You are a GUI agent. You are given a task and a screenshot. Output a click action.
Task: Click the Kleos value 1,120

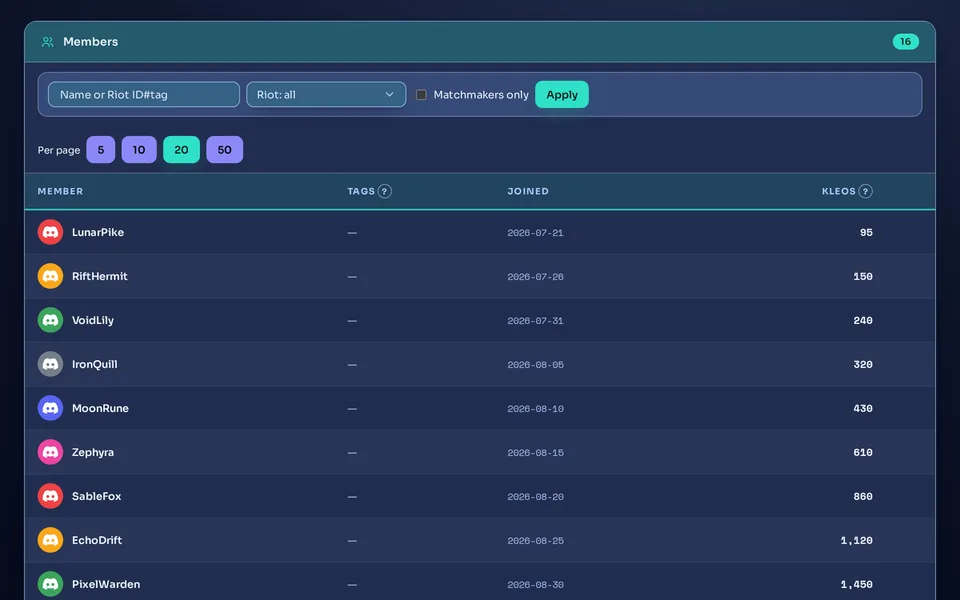(x=857, y=541)
